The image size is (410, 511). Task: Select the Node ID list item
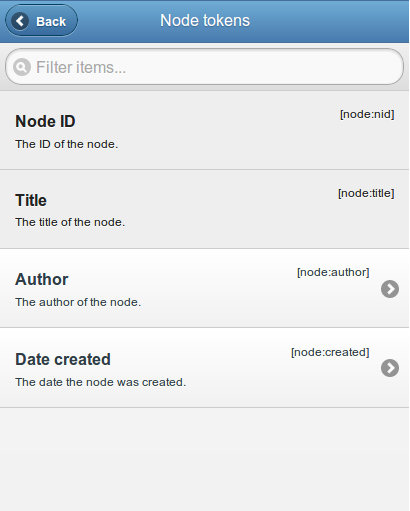coord(205,130)
